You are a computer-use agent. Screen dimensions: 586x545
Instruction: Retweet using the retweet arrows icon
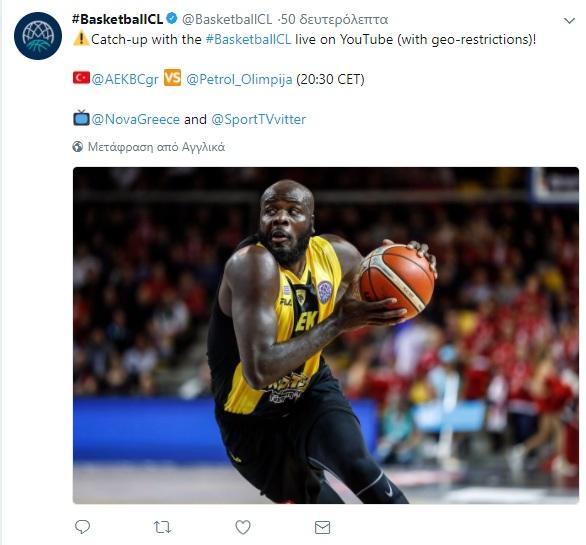click(162, 527)
